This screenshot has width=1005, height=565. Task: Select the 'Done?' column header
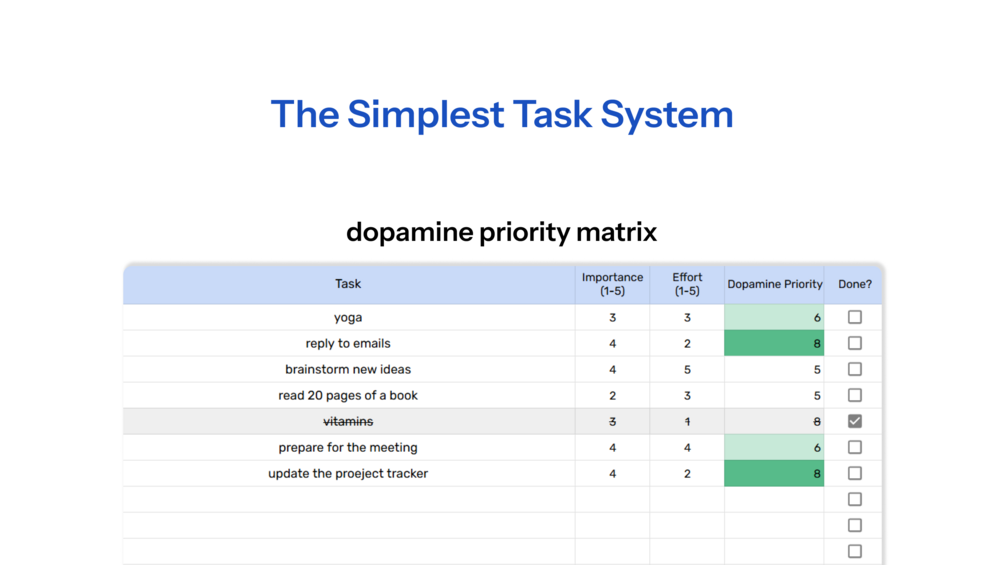(x=854, y=284)
